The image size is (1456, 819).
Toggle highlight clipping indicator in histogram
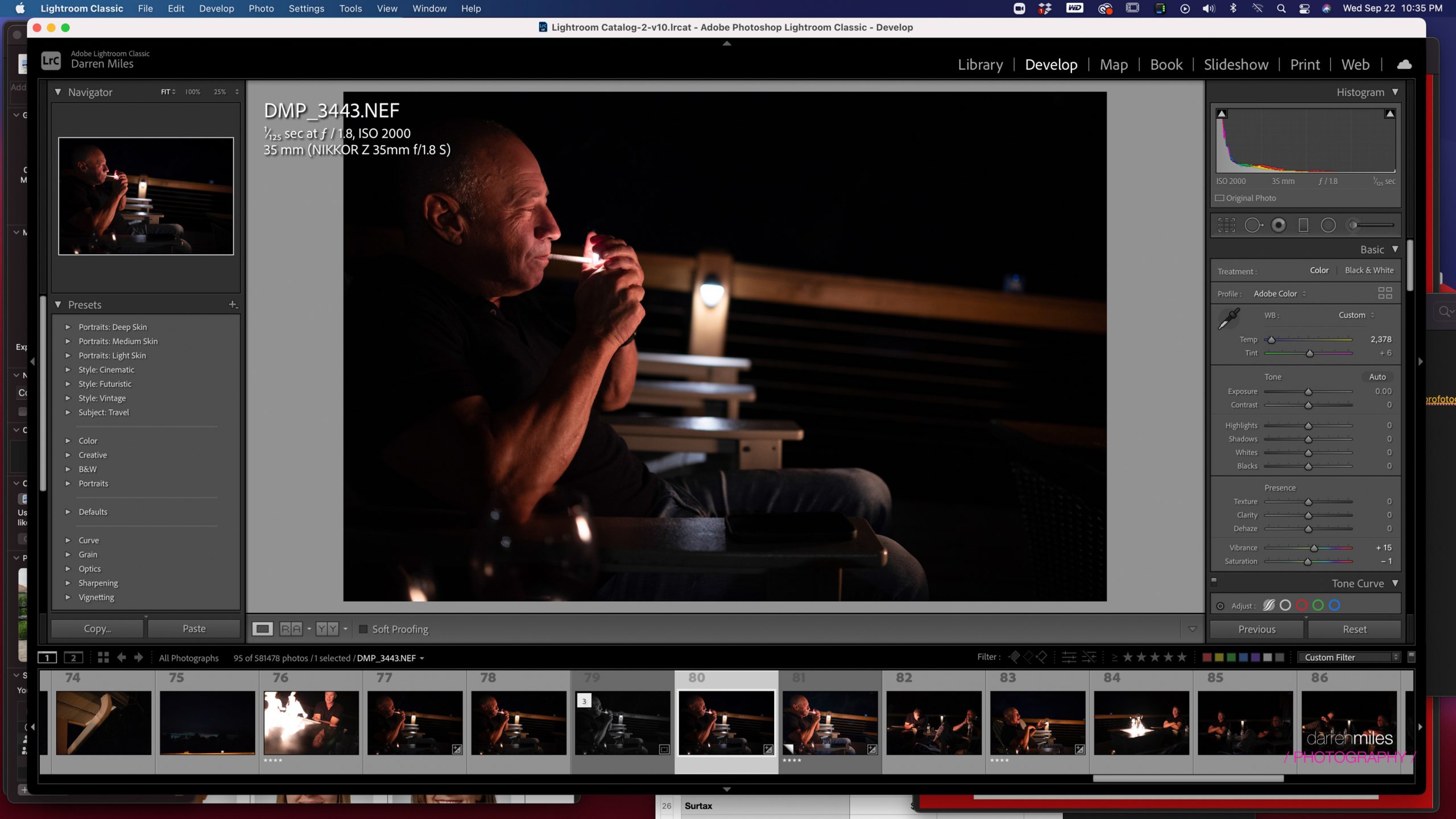1389,114
